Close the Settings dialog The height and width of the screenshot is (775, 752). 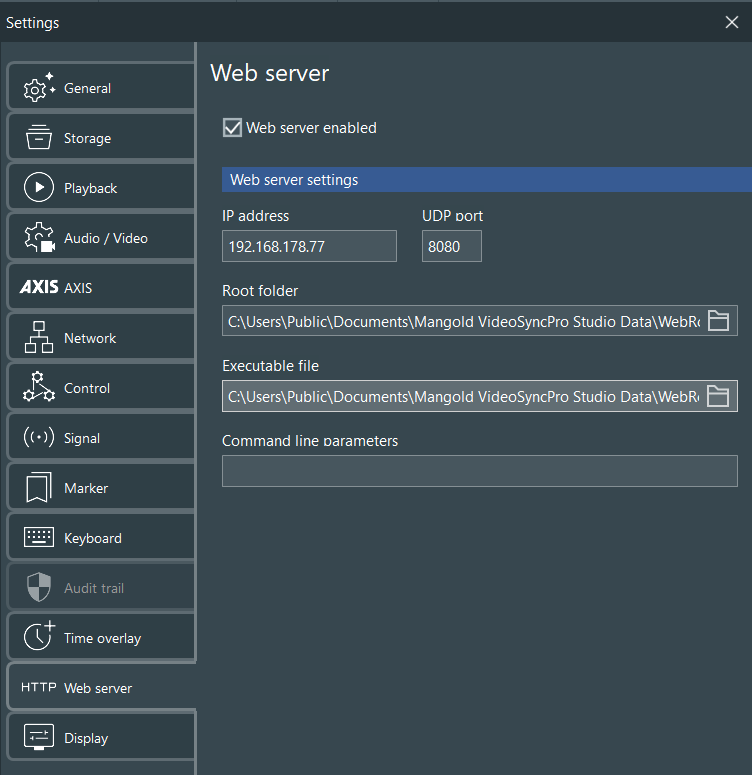pos(732,22)
